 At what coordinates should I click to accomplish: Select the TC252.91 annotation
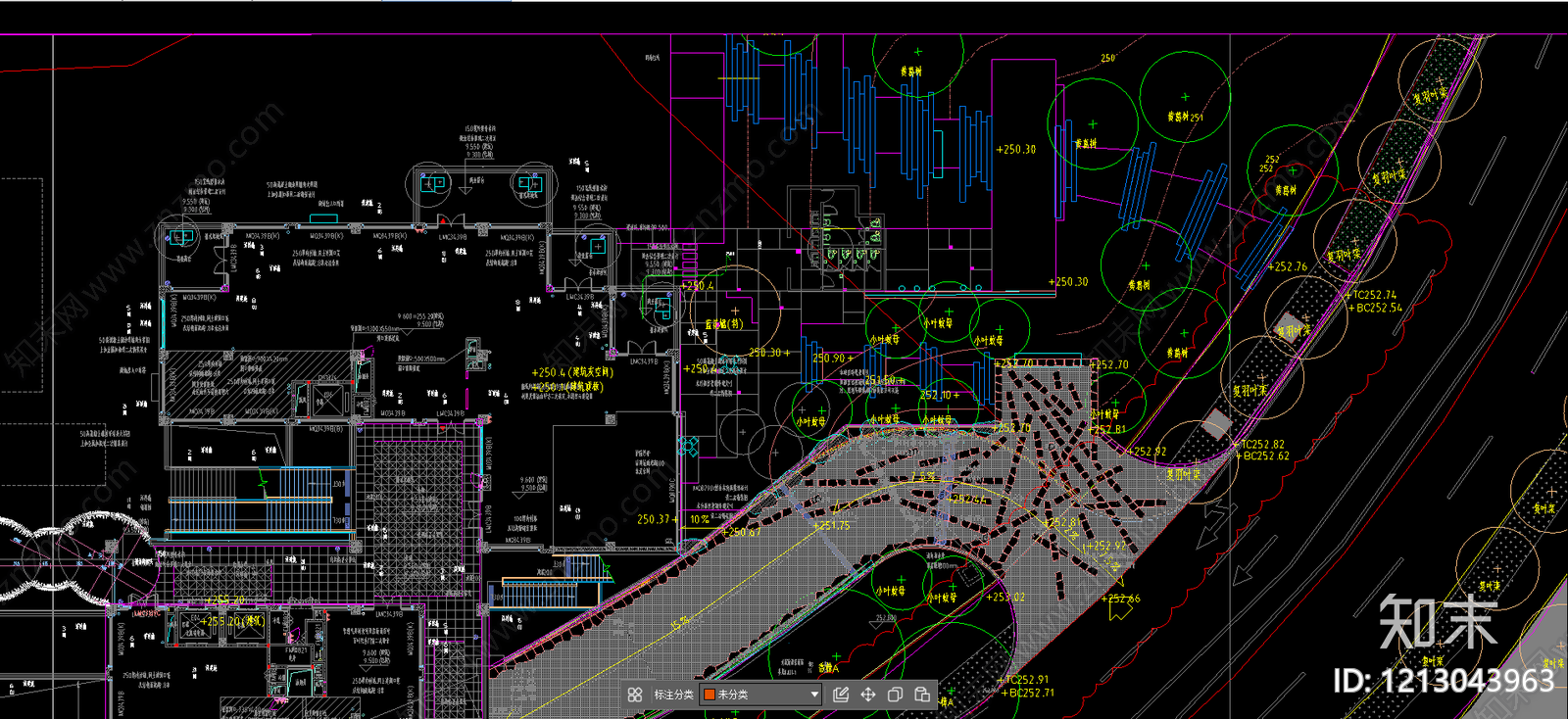tap(1027, 680)
